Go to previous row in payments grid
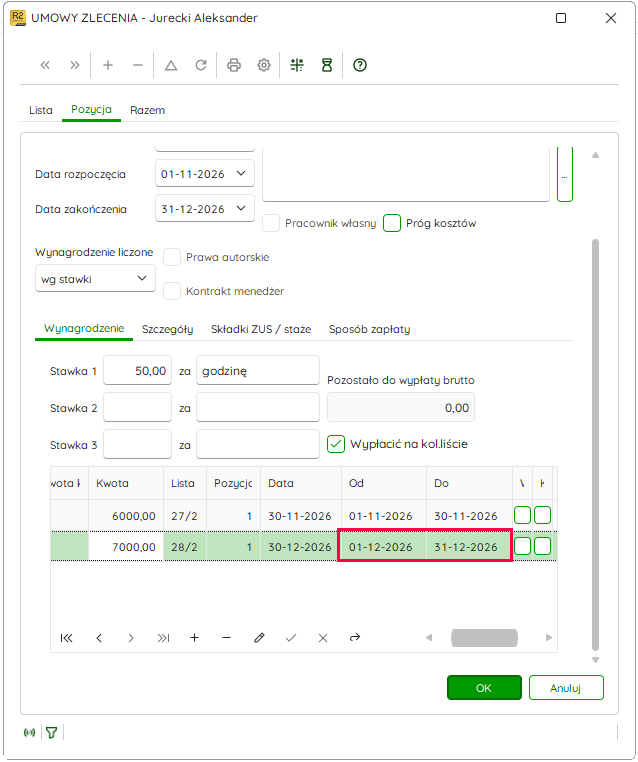The width and height of the screenshot is (638, 762). pyautogui.click(x=99, y=638)
